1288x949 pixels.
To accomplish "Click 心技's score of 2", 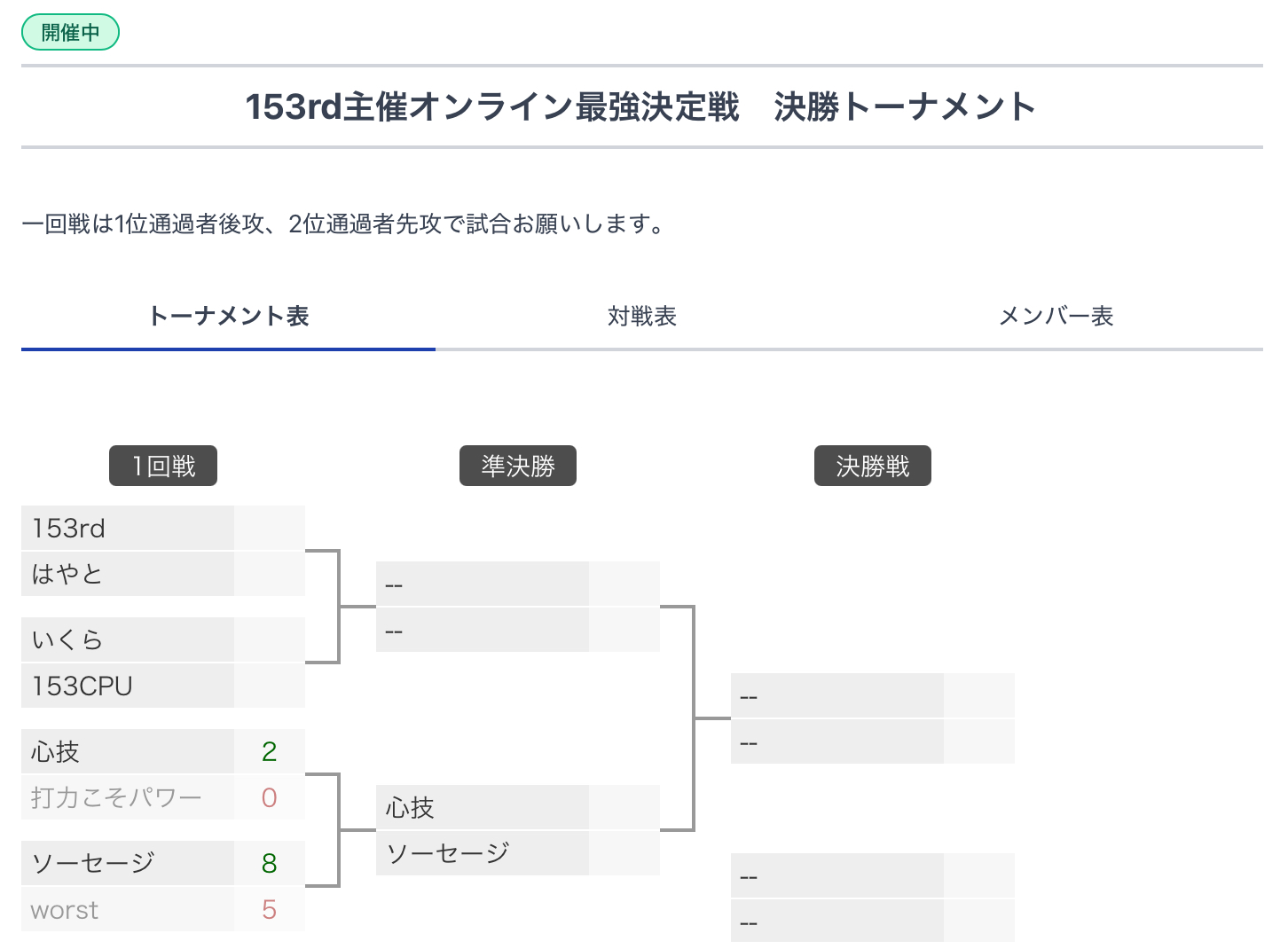I will click(270, 751).
